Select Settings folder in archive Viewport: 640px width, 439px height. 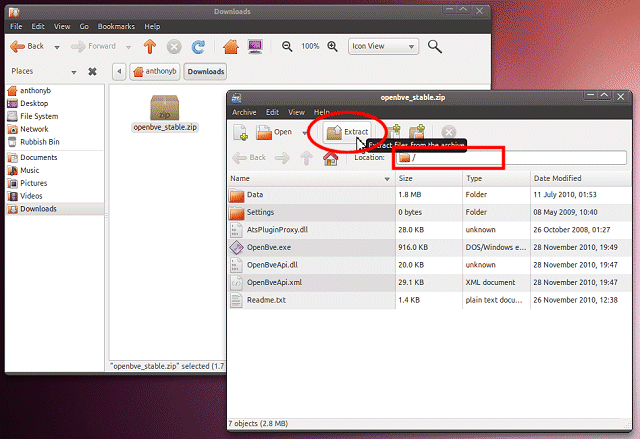tap(430, 213)
